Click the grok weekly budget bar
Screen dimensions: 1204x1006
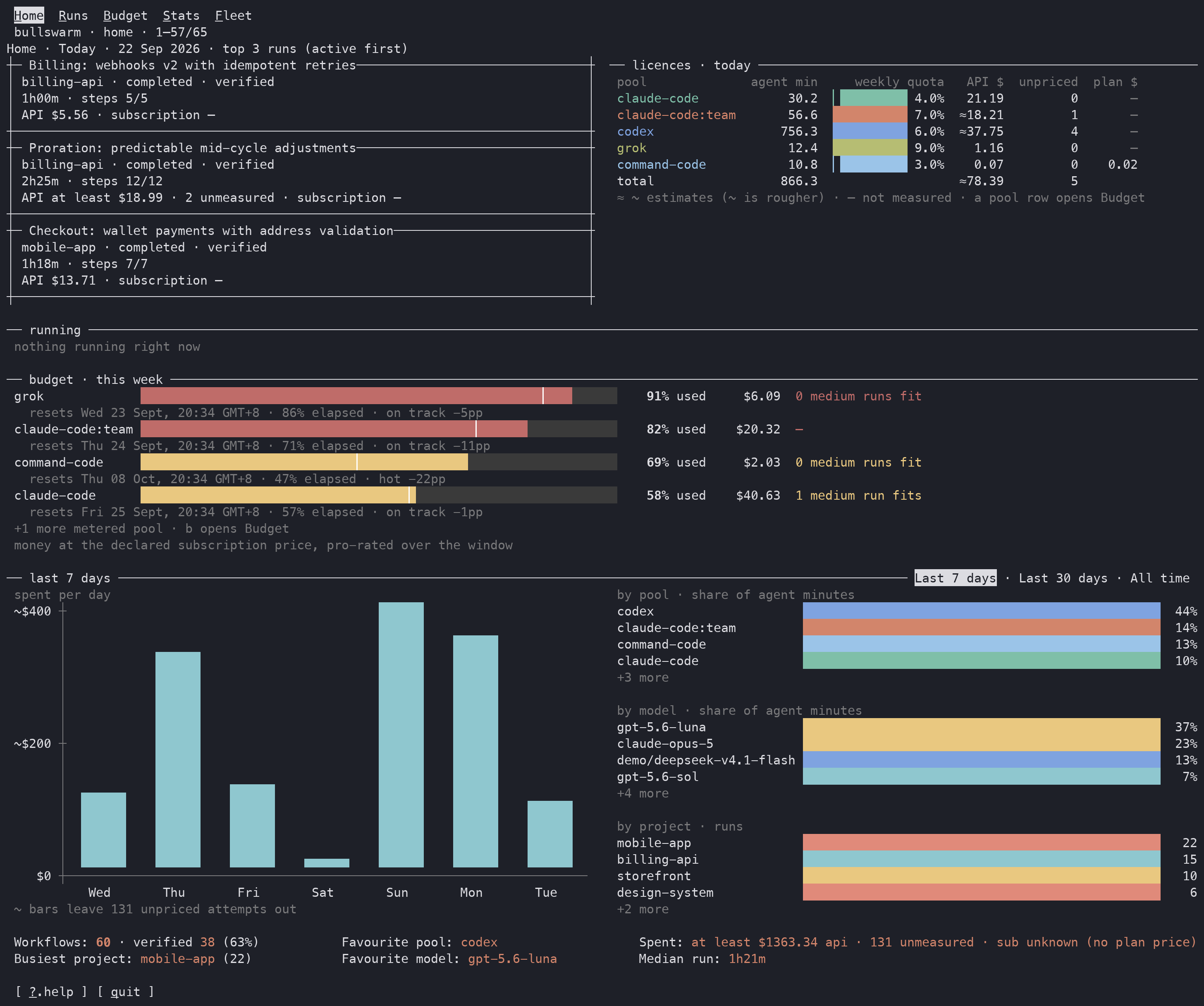tap(378, 396)
